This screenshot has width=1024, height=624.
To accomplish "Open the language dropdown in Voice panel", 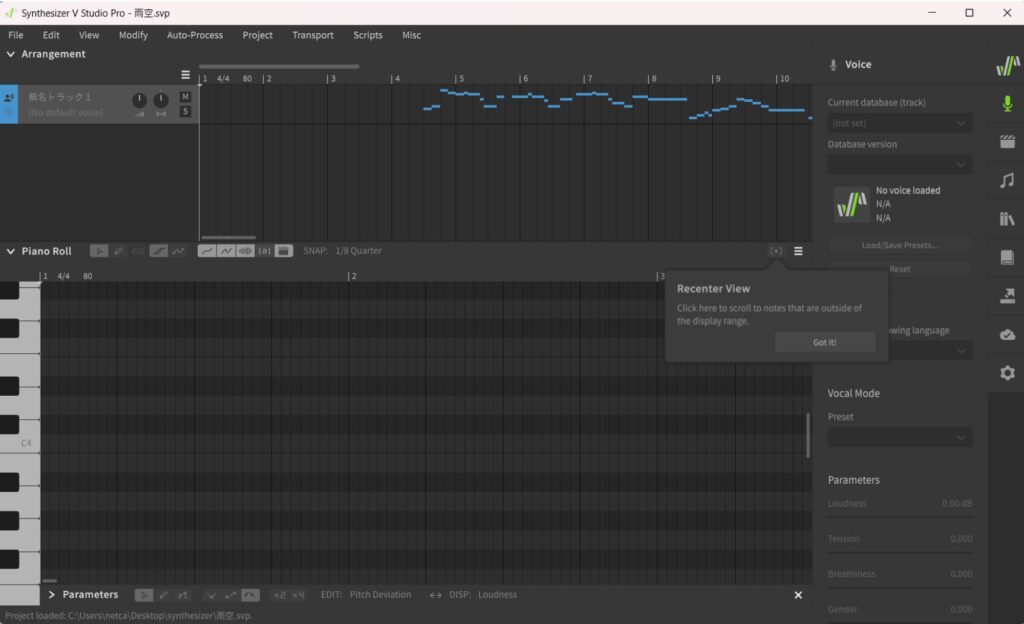I will pos(930,351).
